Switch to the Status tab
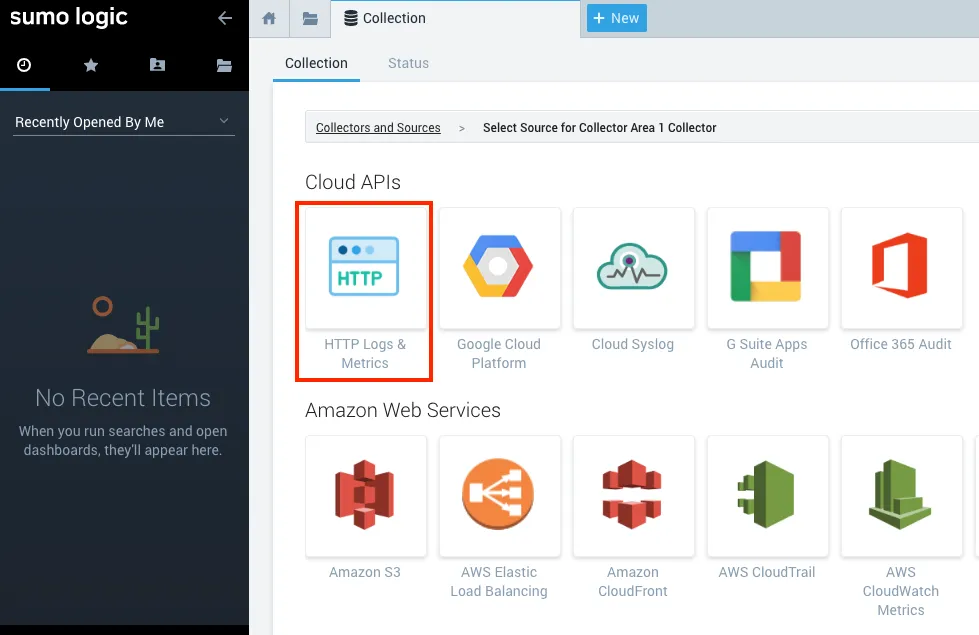Screen dimensions: 979x635 [408, 63]
